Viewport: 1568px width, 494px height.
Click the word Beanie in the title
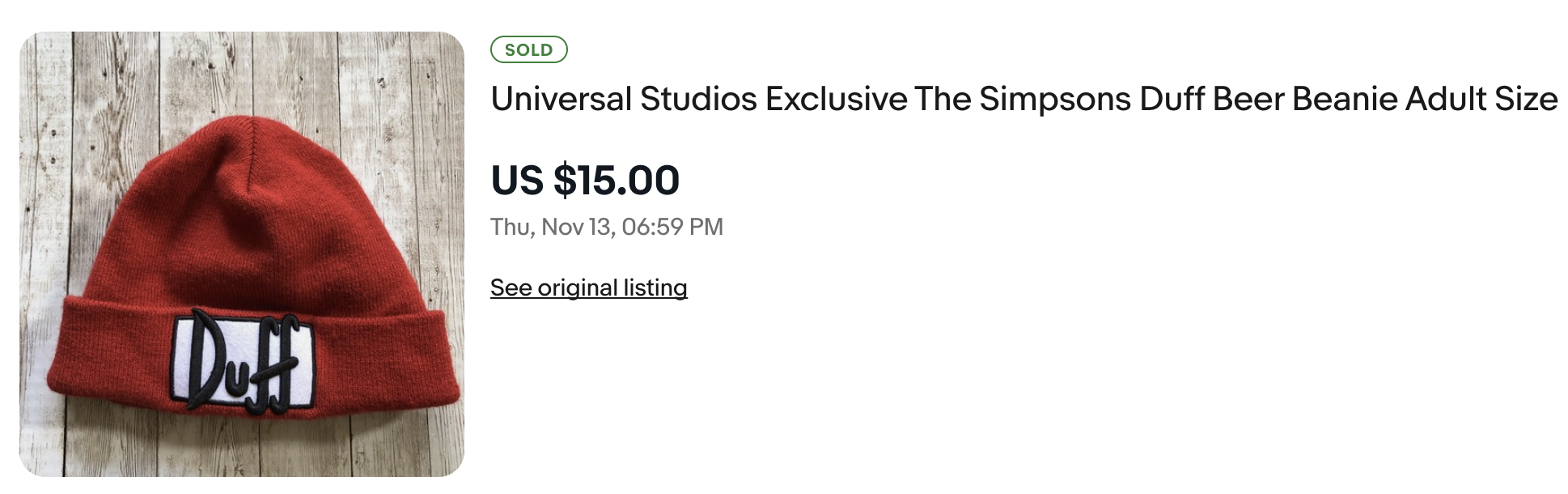coord(1343,100)
